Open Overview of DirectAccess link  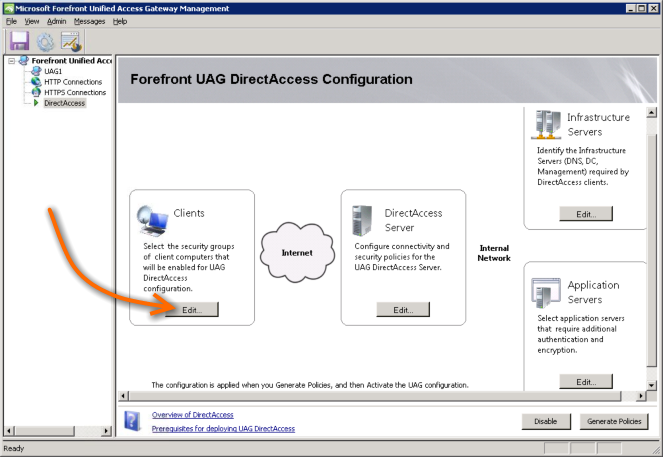pos(193,415)
